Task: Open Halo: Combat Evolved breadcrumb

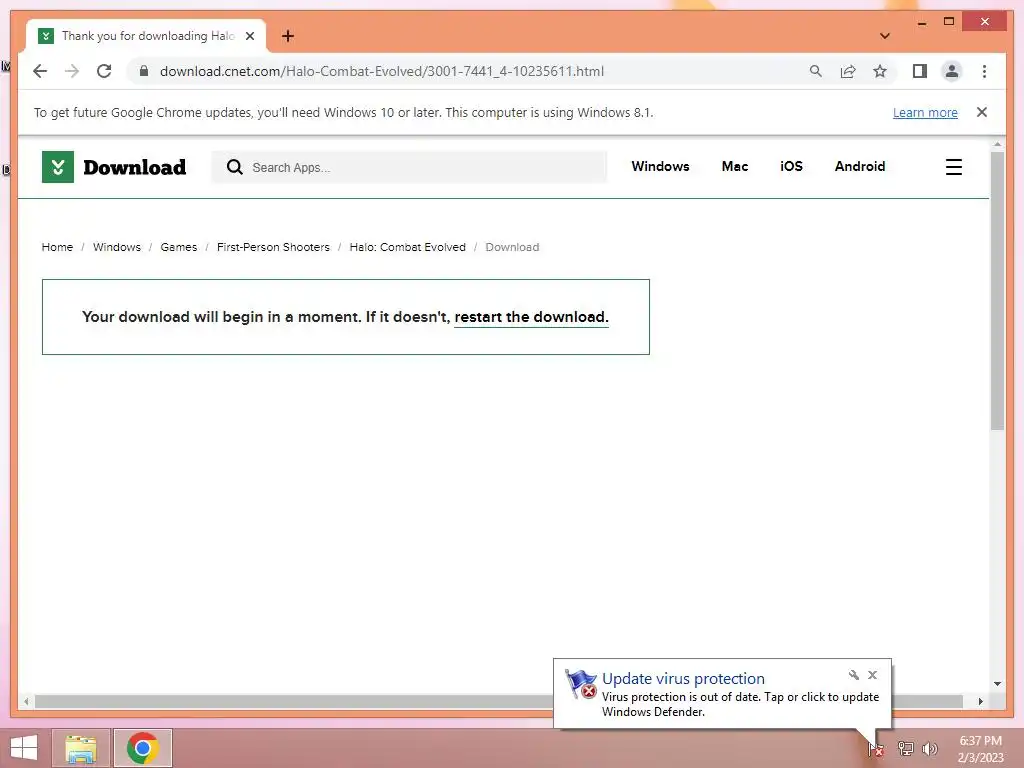Action: (408, 247)
